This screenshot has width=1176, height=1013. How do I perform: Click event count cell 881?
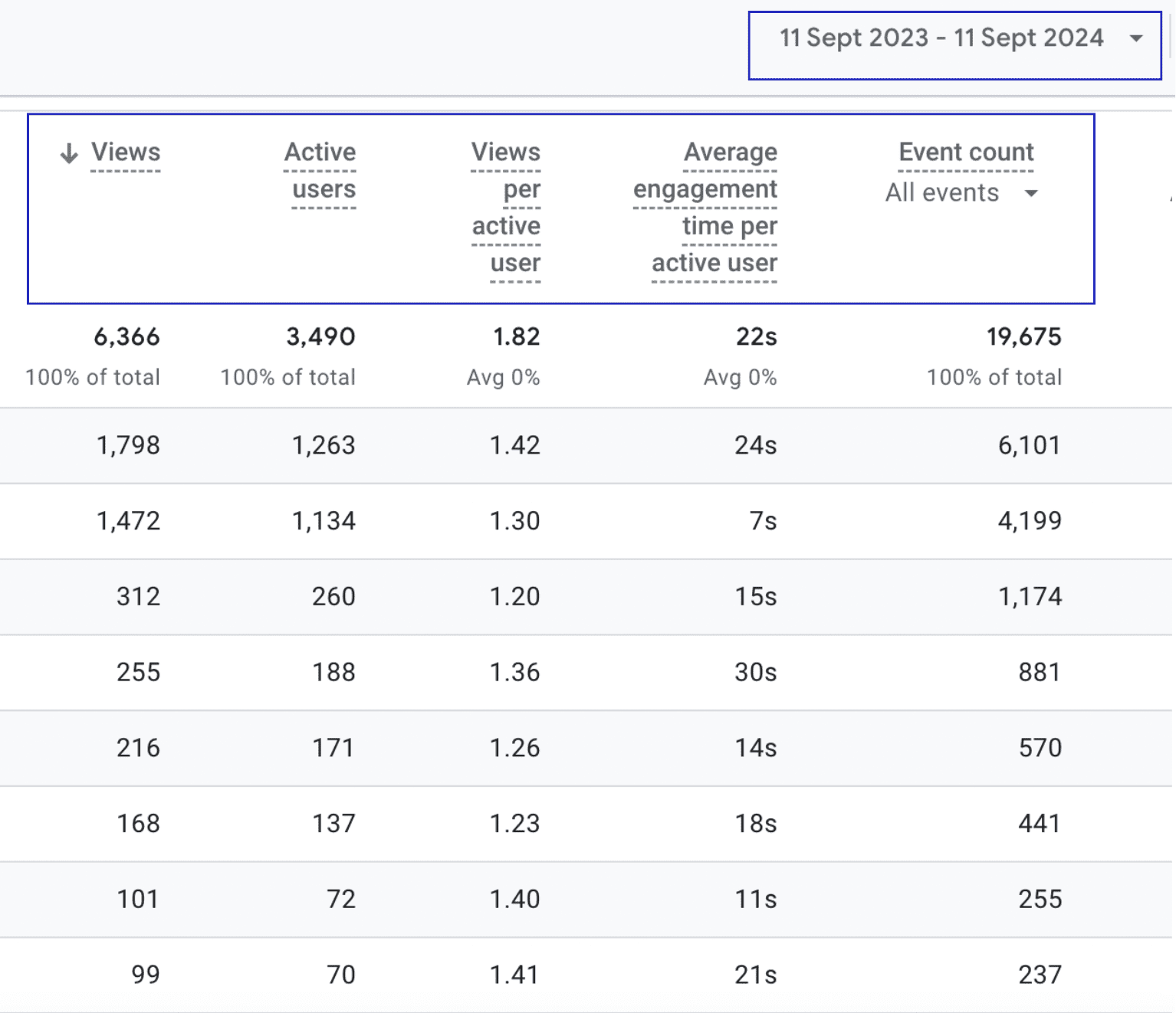tap(1040, 672)
